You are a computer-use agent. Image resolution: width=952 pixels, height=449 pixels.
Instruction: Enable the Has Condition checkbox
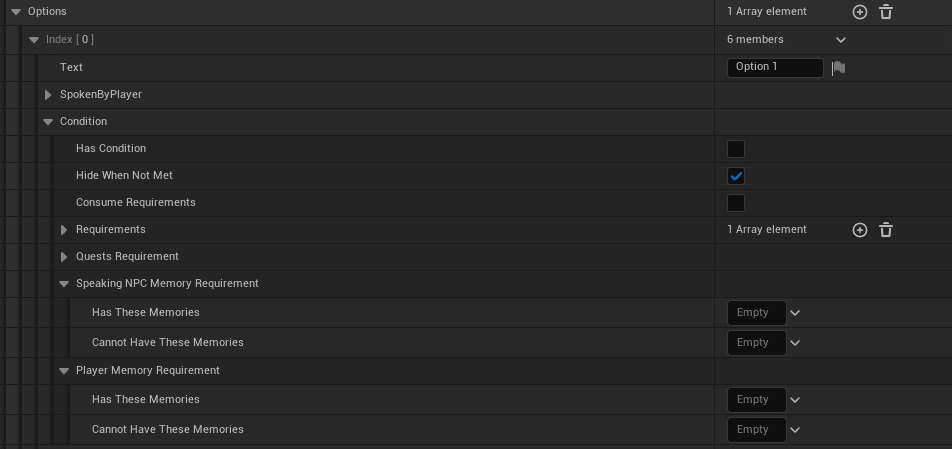(x=736, y=149)
